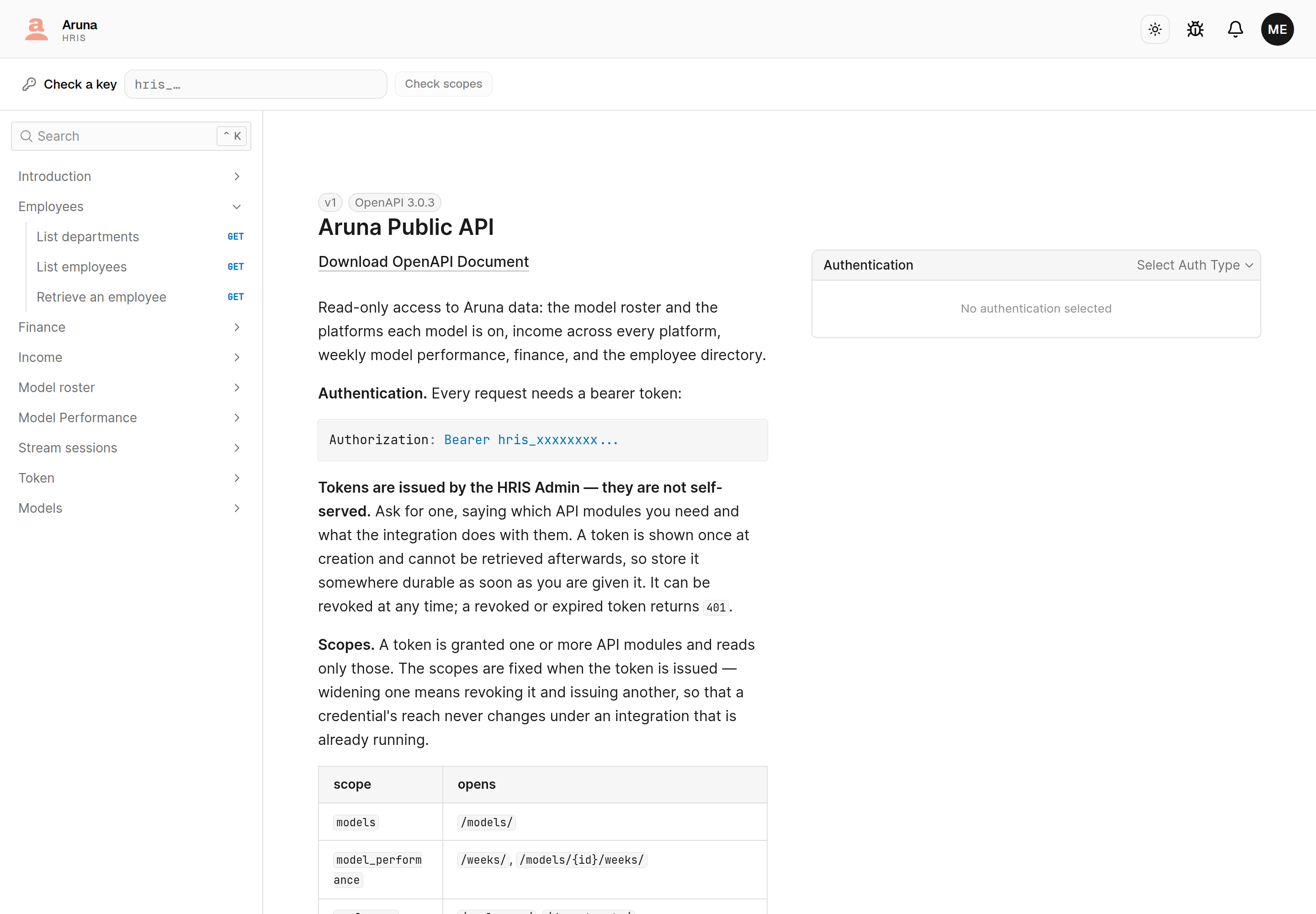Click the Aruna logo icon
This screenshot has width=1316, height=914.
(x=36, y=29)
